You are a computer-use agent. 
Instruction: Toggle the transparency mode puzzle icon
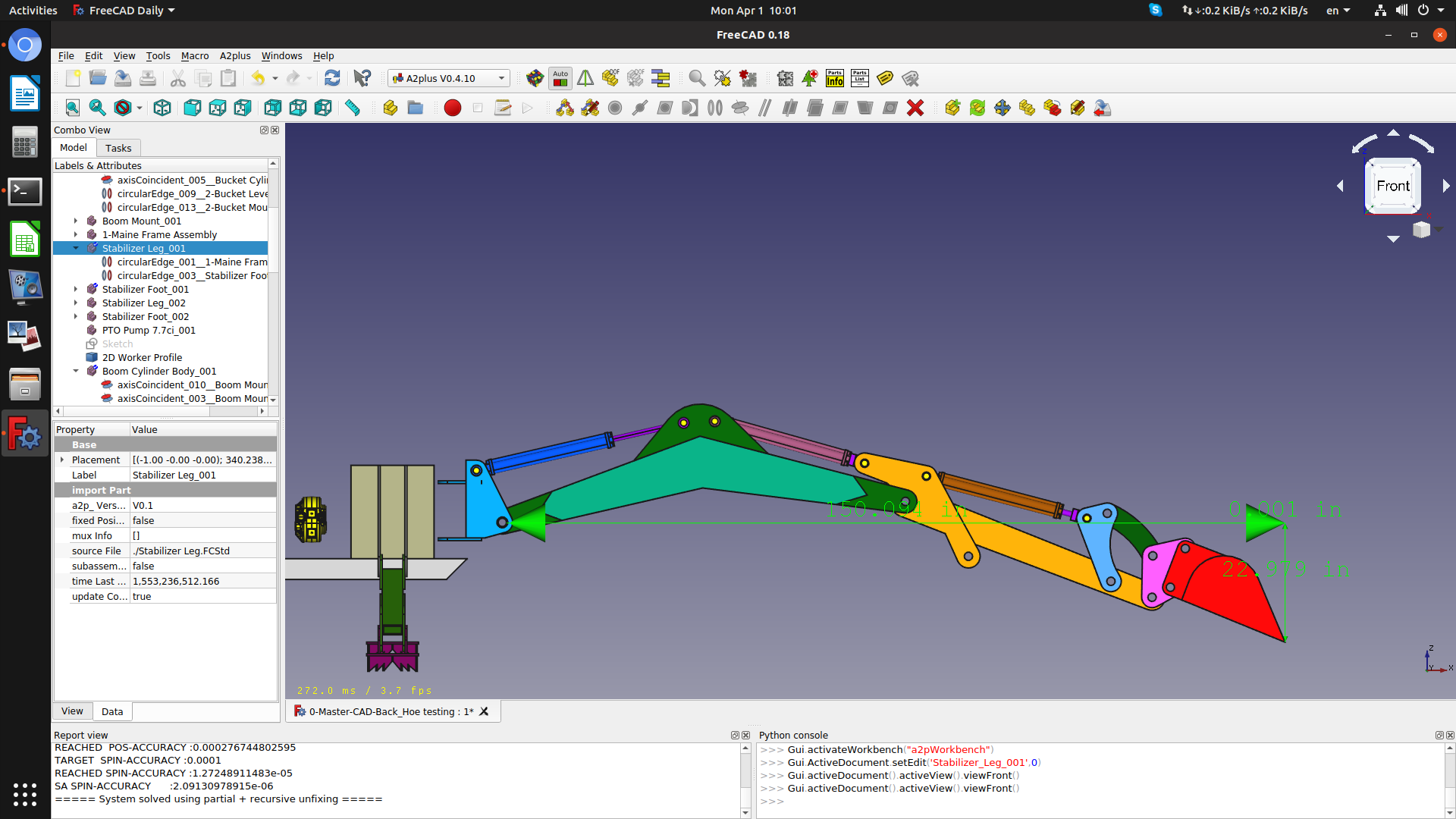point(786,78)
